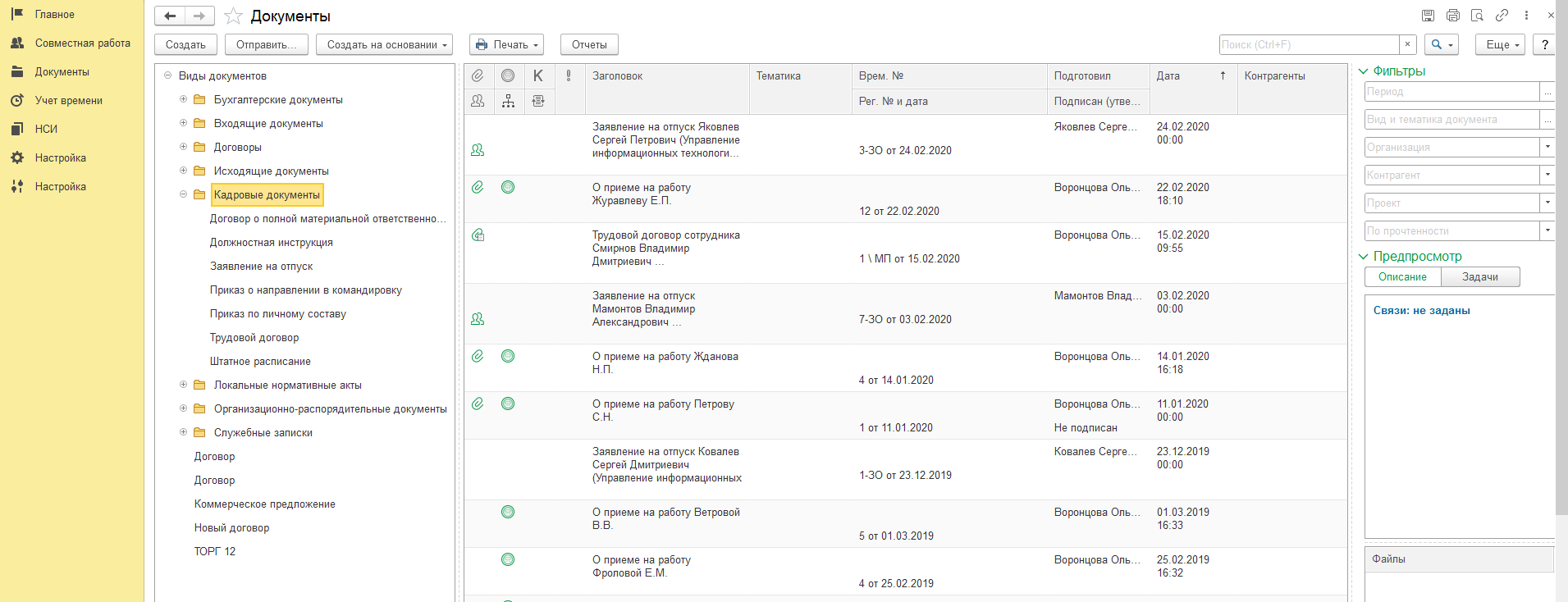The width and height of the screenshot is (1568, 602).
Task: Click the green circle status column header
Action: tap(508, 75)
